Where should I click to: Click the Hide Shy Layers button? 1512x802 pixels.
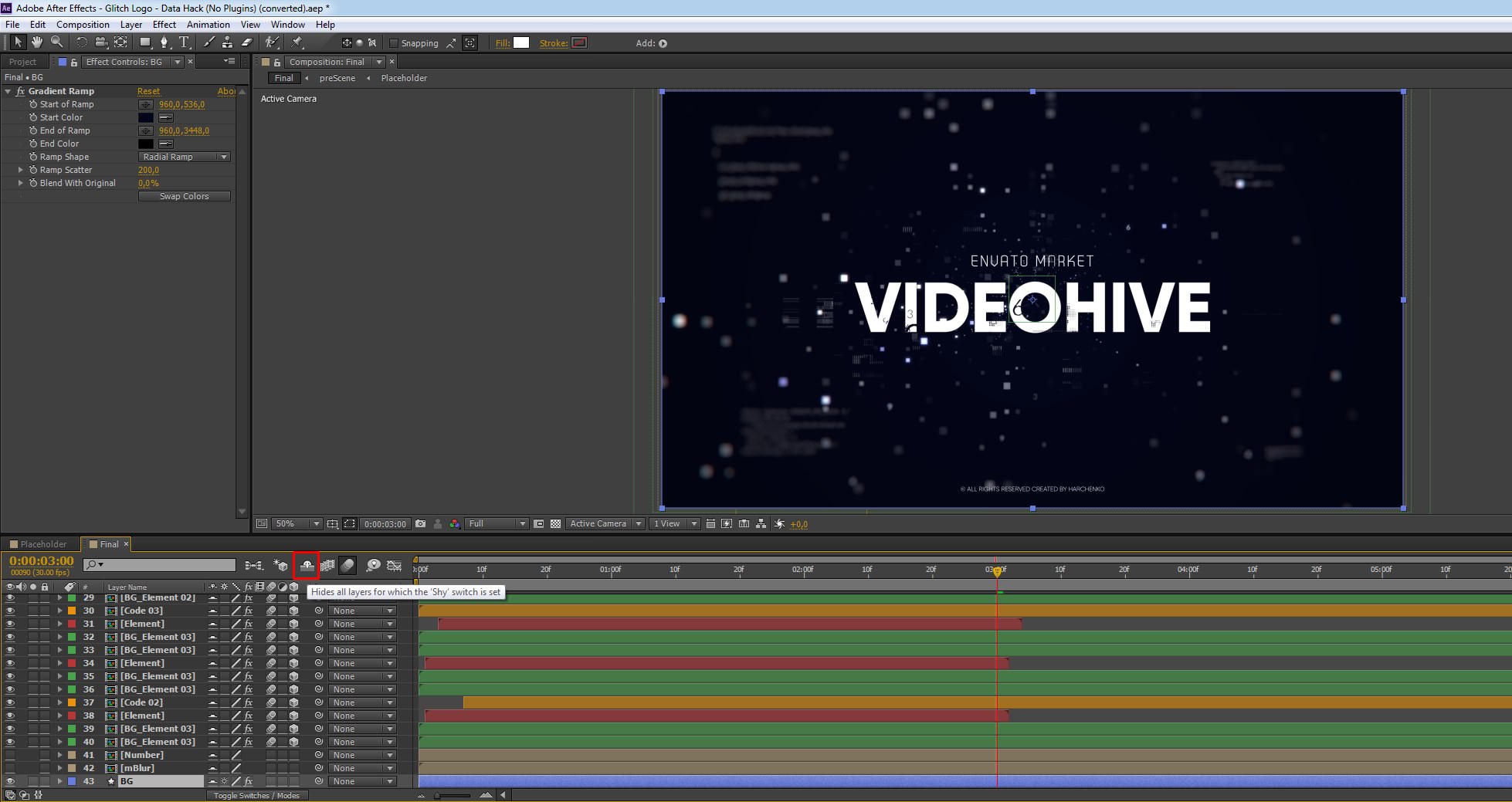(307, 566)
